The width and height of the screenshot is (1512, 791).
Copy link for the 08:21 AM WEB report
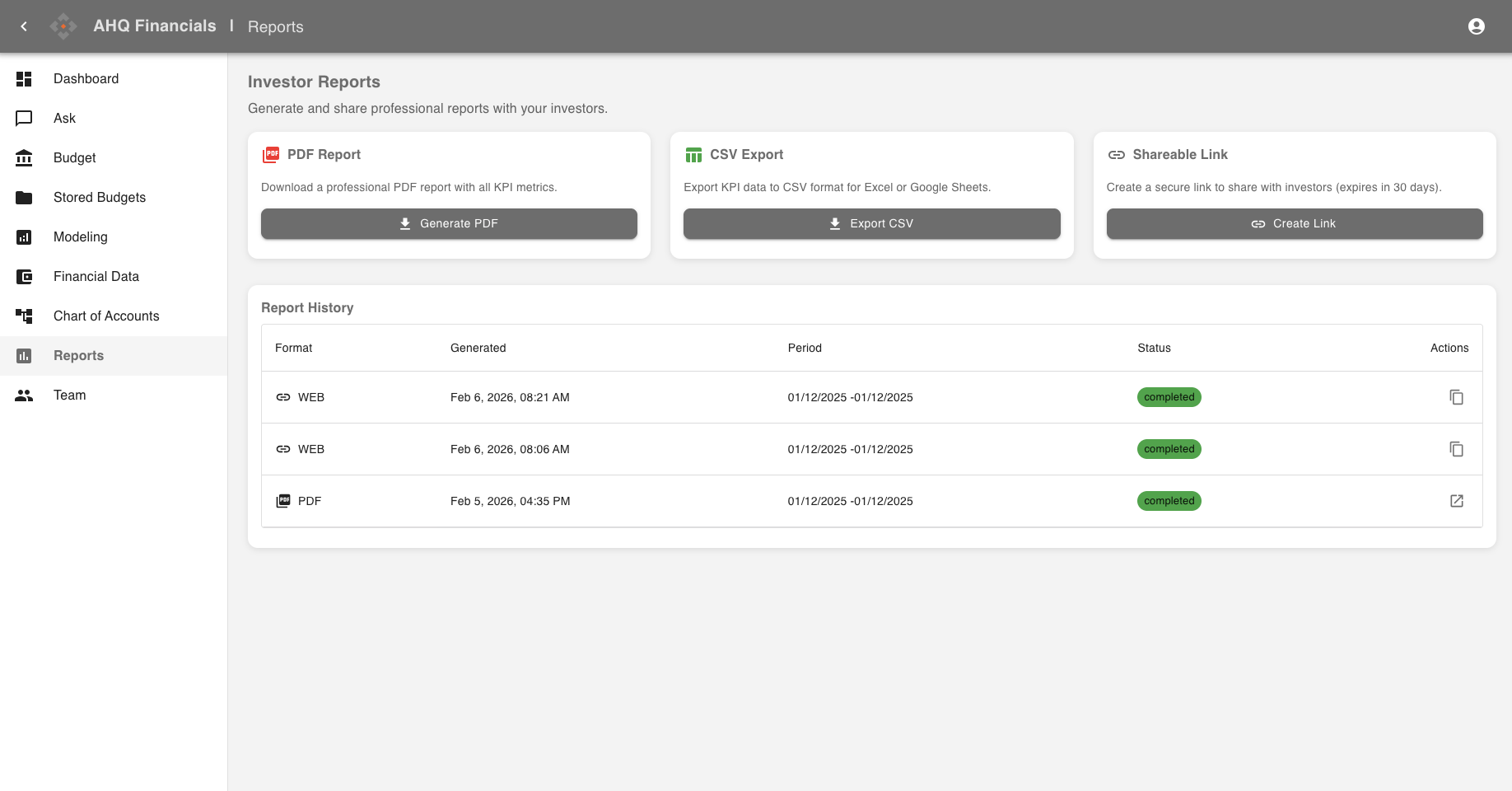pyautogui.click(x=1456, y=397)
